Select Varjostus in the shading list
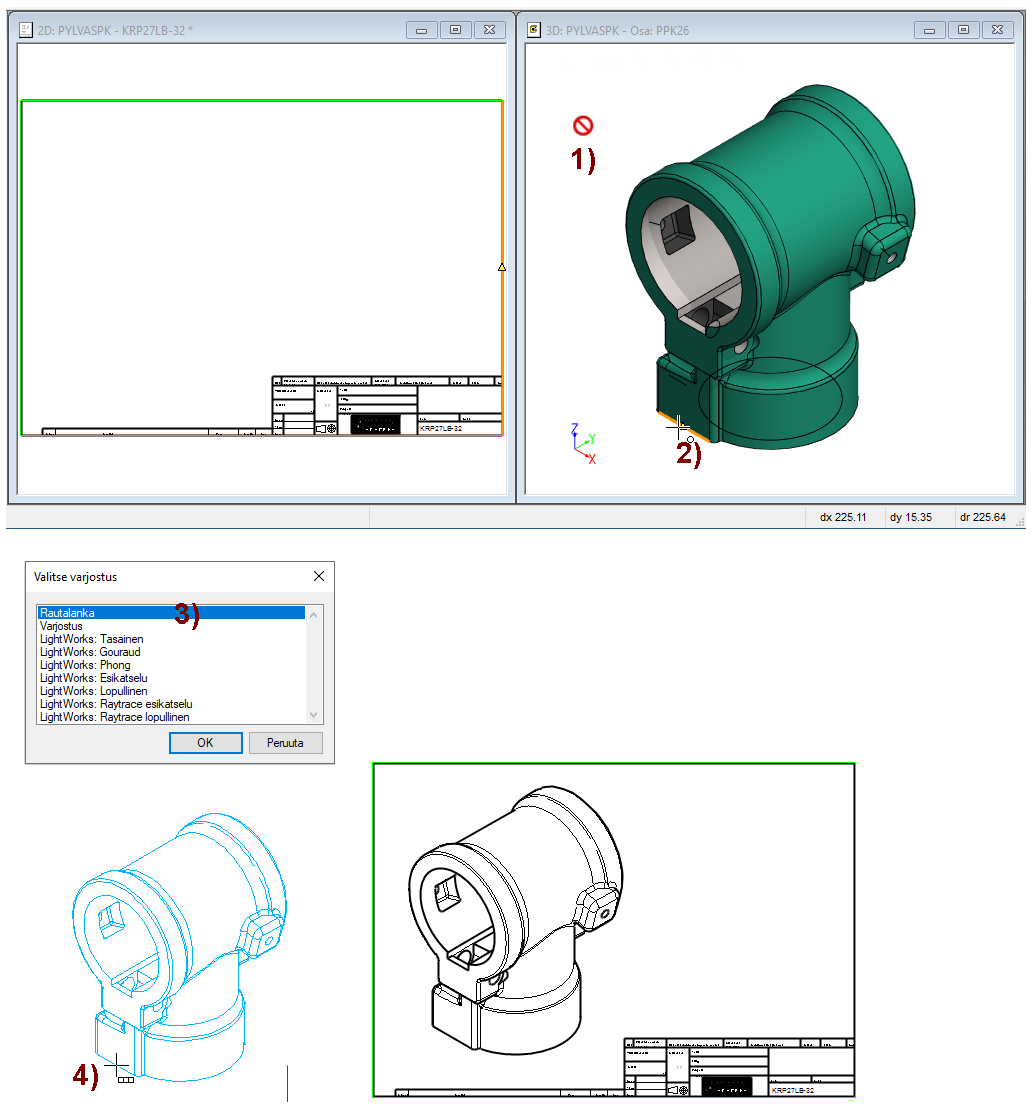This screenshot has width=1032, height=1106. [61, 626]
